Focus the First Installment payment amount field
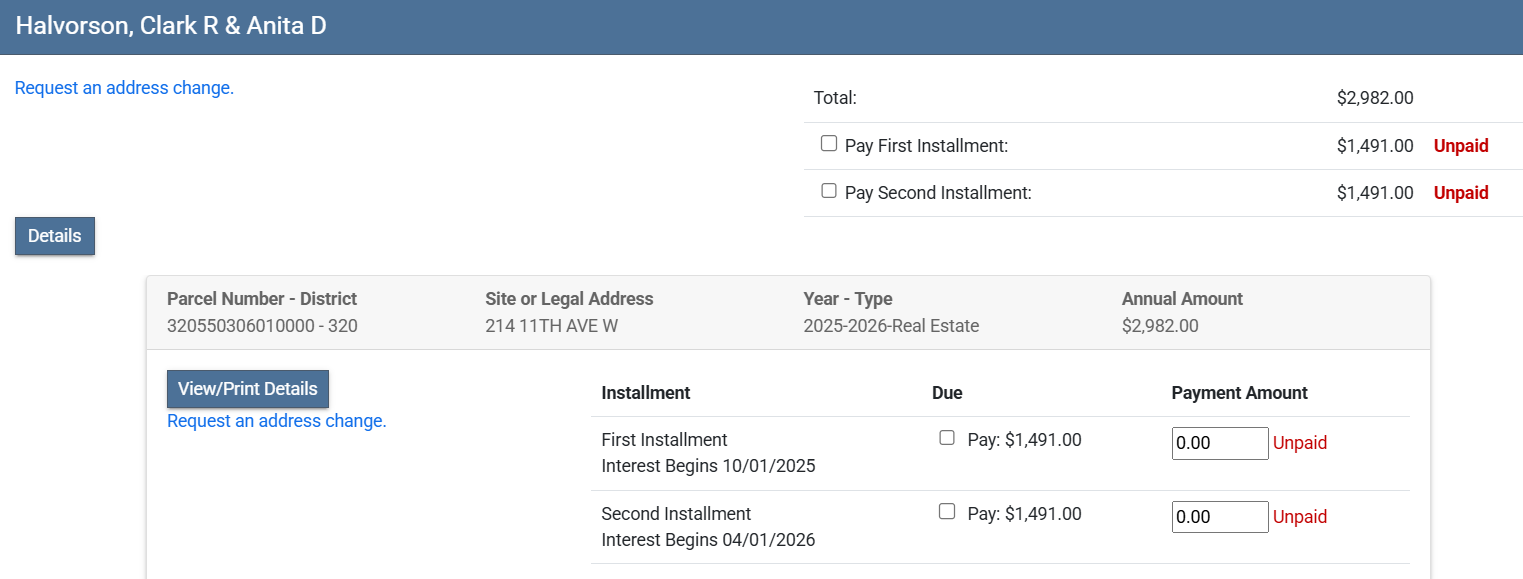 tap(1219, 443)
